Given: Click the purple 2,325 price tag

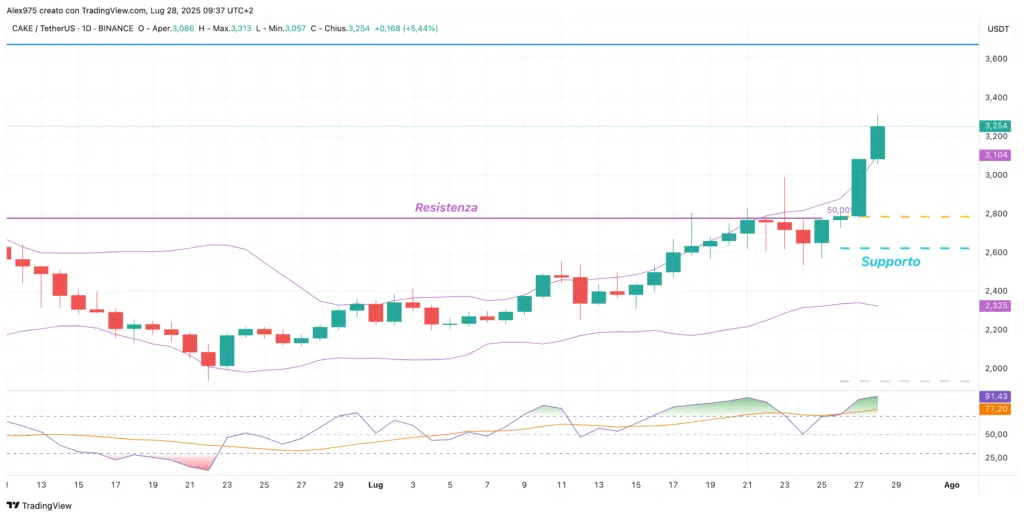Looking at the screenshot, I should coord(994,304).
